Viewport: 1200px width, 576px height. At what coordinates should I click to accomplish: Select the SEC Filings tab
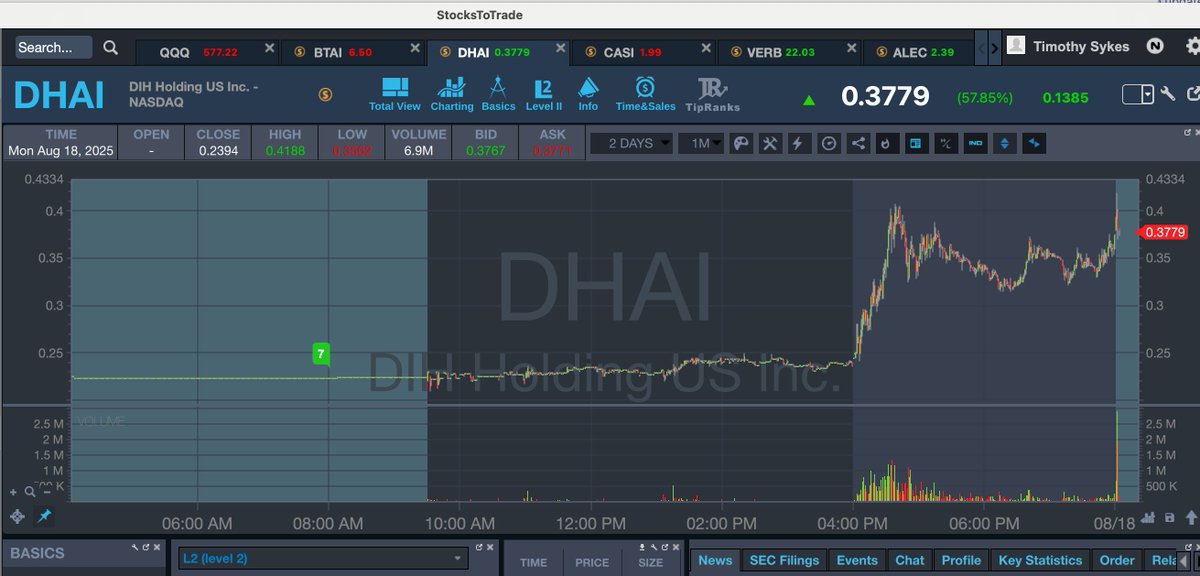pyautogui.click(x=784, y=560)
